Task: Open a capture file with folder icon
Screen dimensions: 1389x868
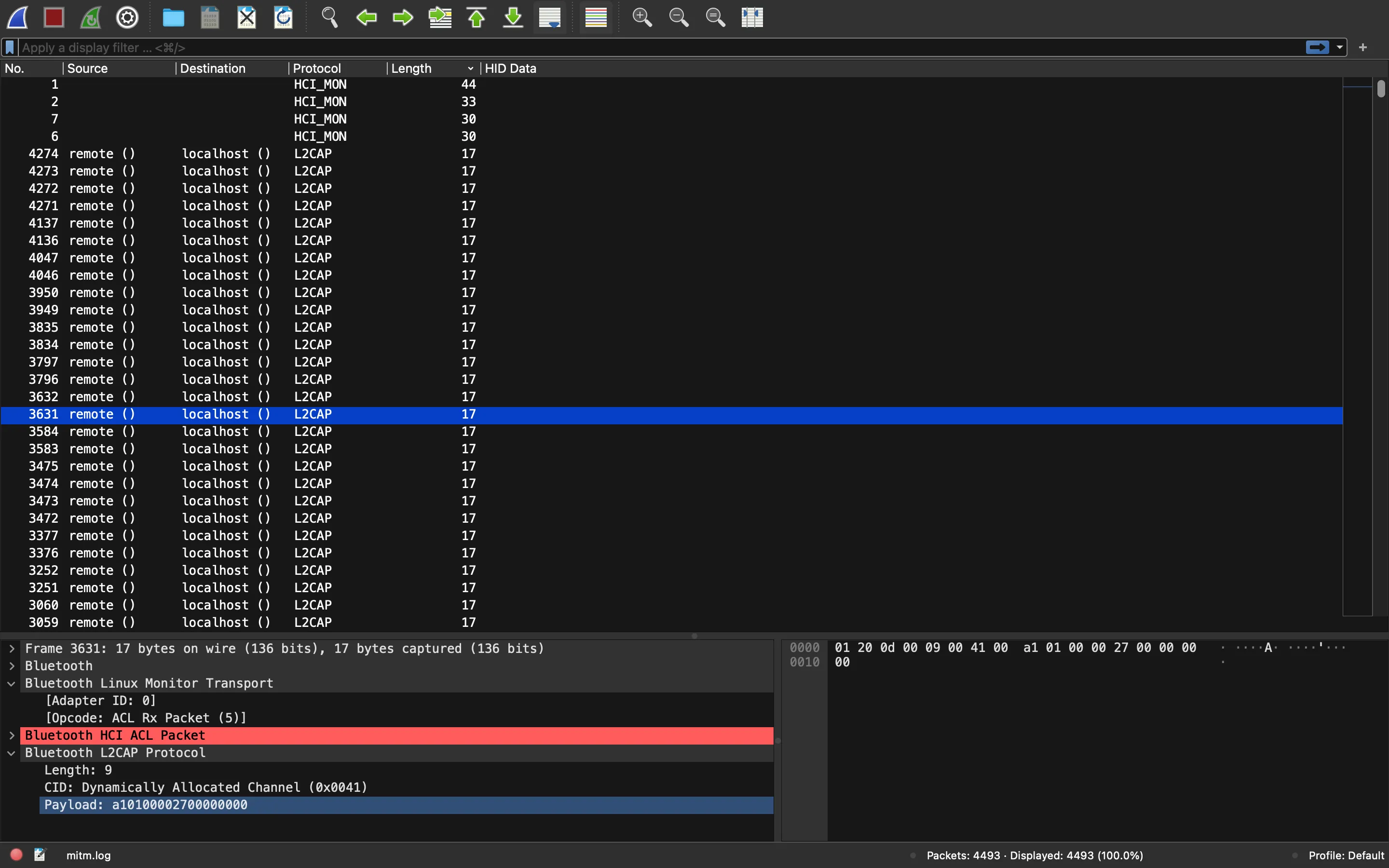Action: click(x=173, y=17)
